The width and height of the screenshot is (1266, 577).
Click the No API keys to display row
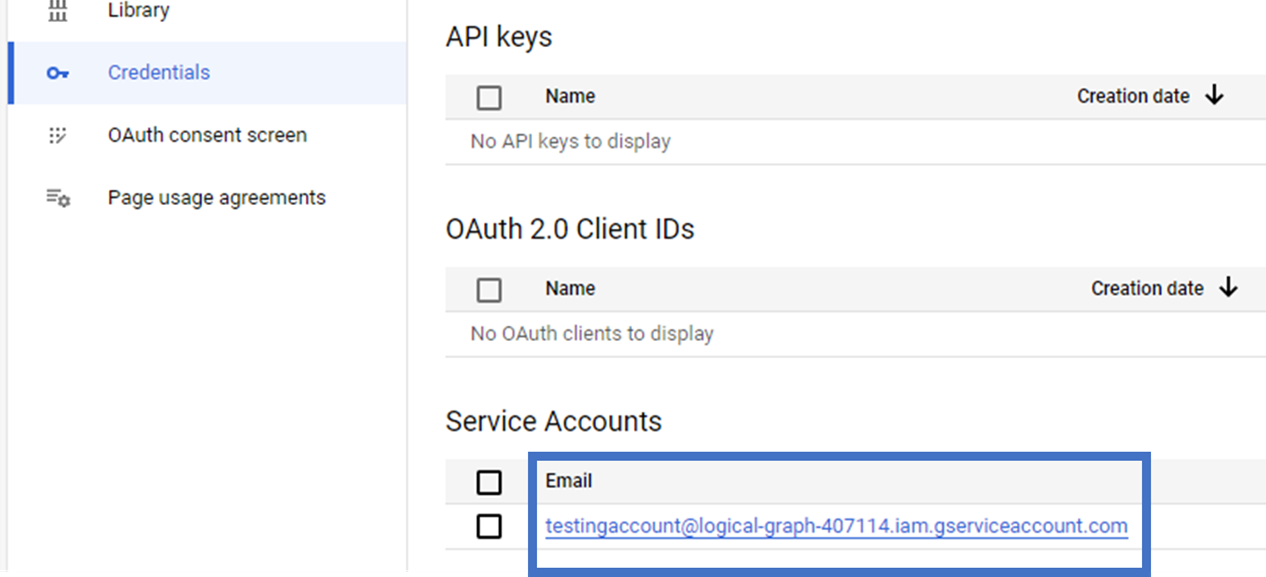pyautogui.click(x=570, y=141)
